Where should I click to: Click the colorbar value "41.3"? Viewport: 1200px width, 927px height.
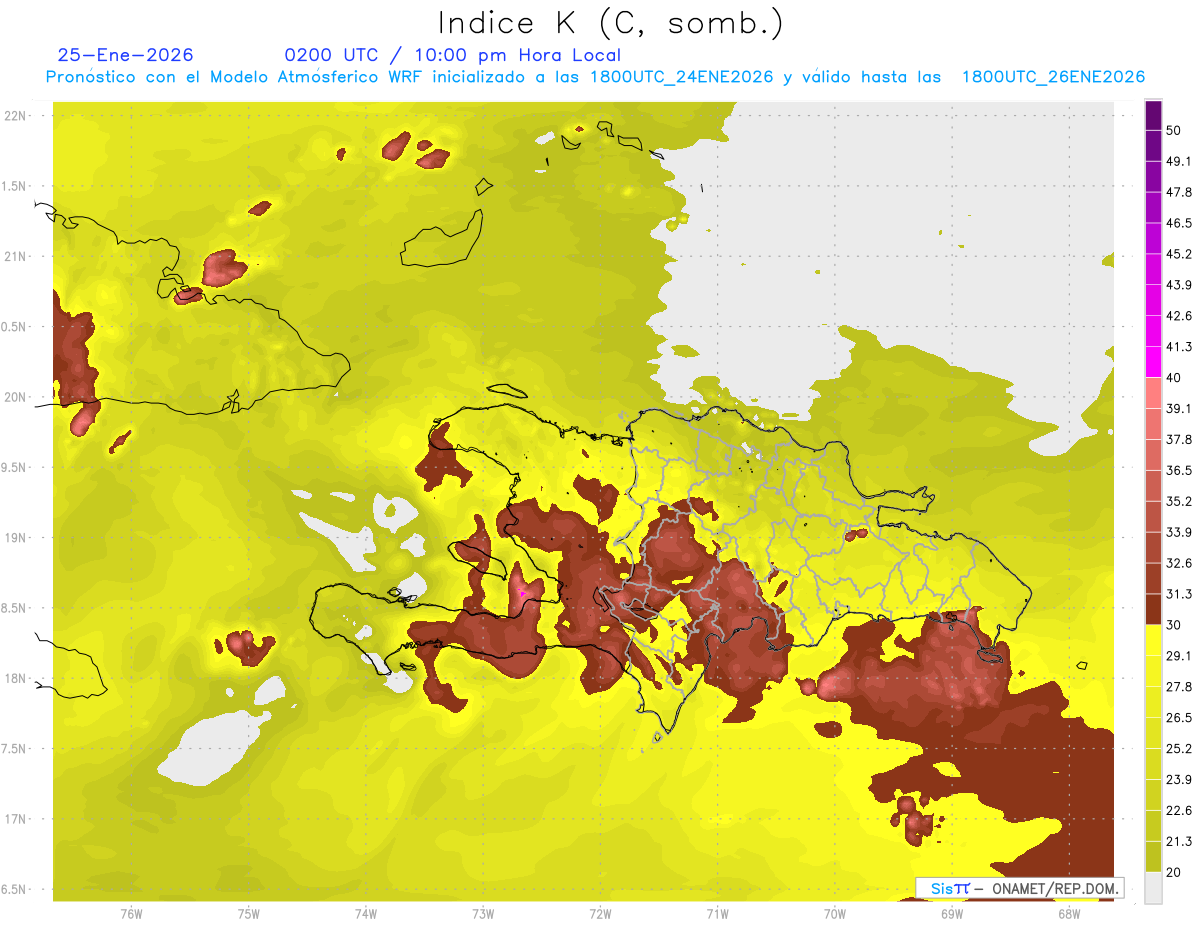tap(1179, 347)
